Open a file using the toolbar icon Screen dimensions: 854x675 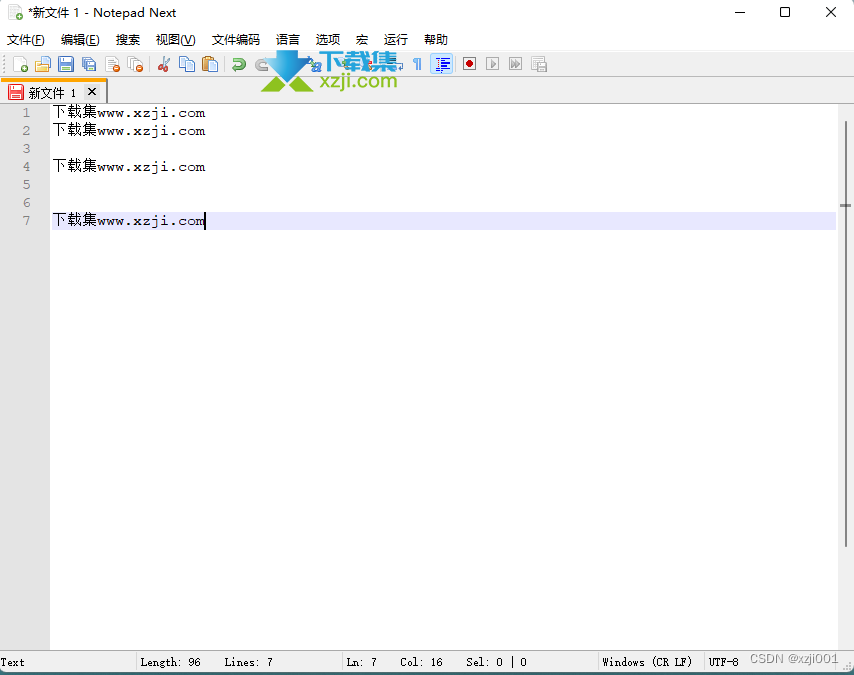pos(43,64)
